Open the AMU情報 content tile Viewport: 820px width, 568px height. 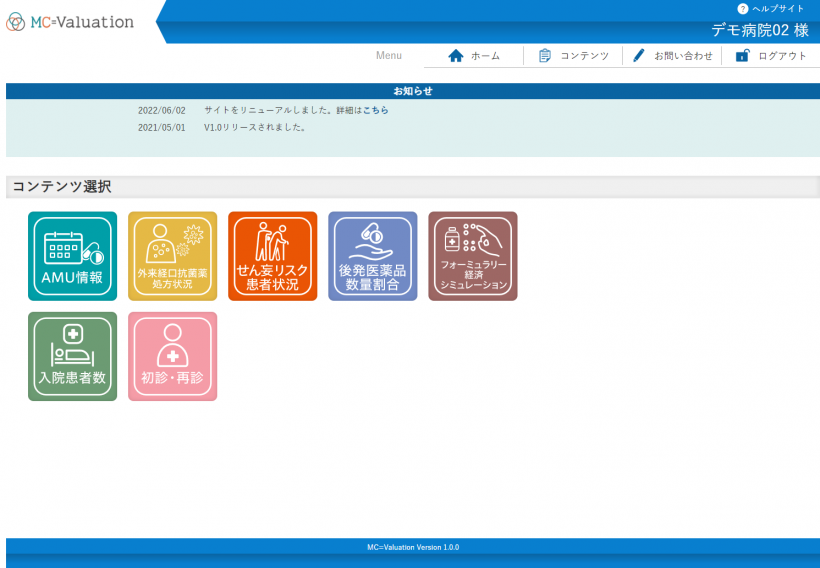pyautogui.click(x=72, y=256)
